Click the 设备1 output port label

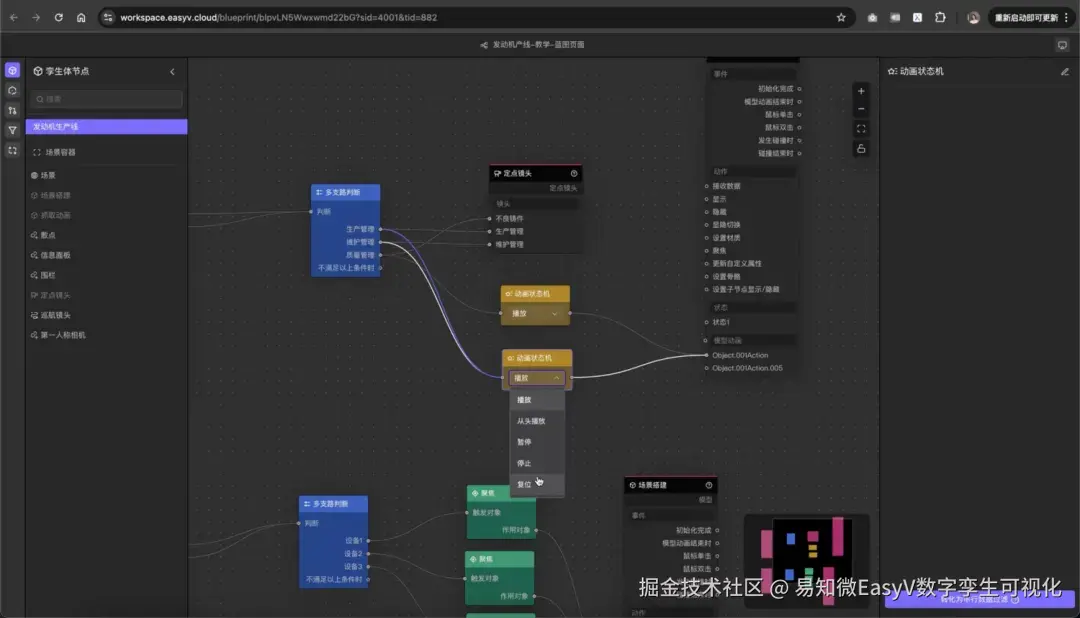pos(353,541)
